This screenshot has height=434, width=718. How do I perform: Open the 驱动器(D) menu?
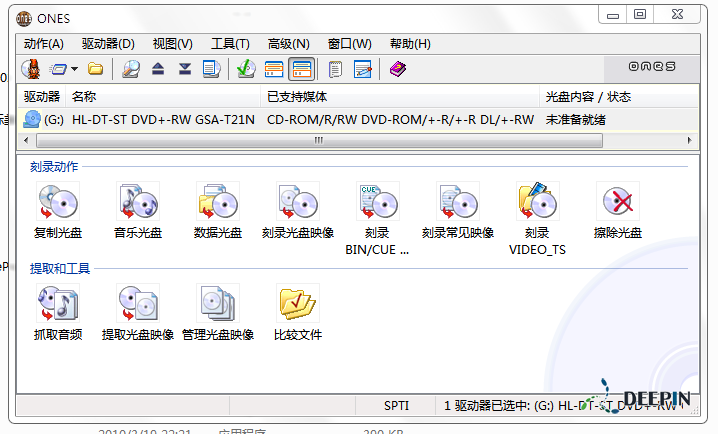click(108, 44)
